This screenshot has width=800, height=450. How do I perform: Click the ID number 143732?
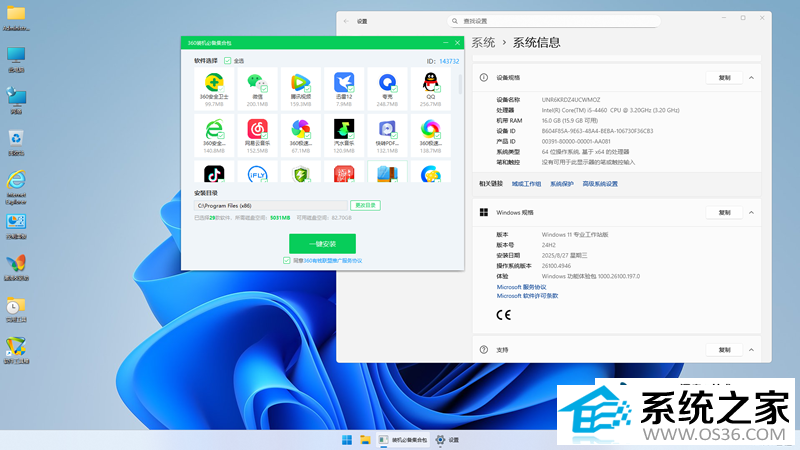pyautogui.click(x=449, y=61)
